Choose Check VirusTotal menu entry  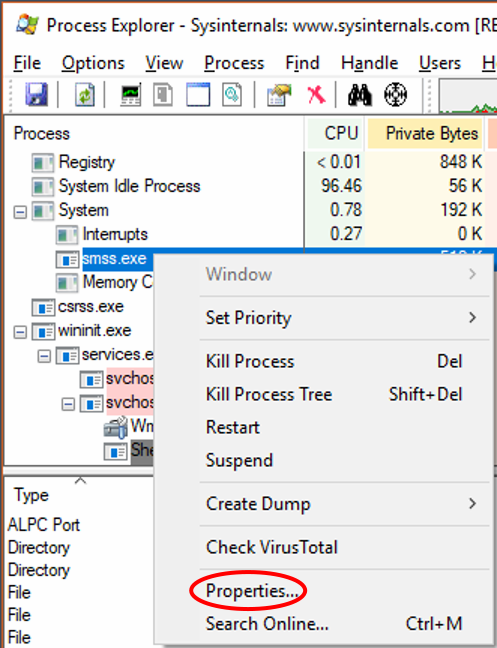[x=325, y=547]
